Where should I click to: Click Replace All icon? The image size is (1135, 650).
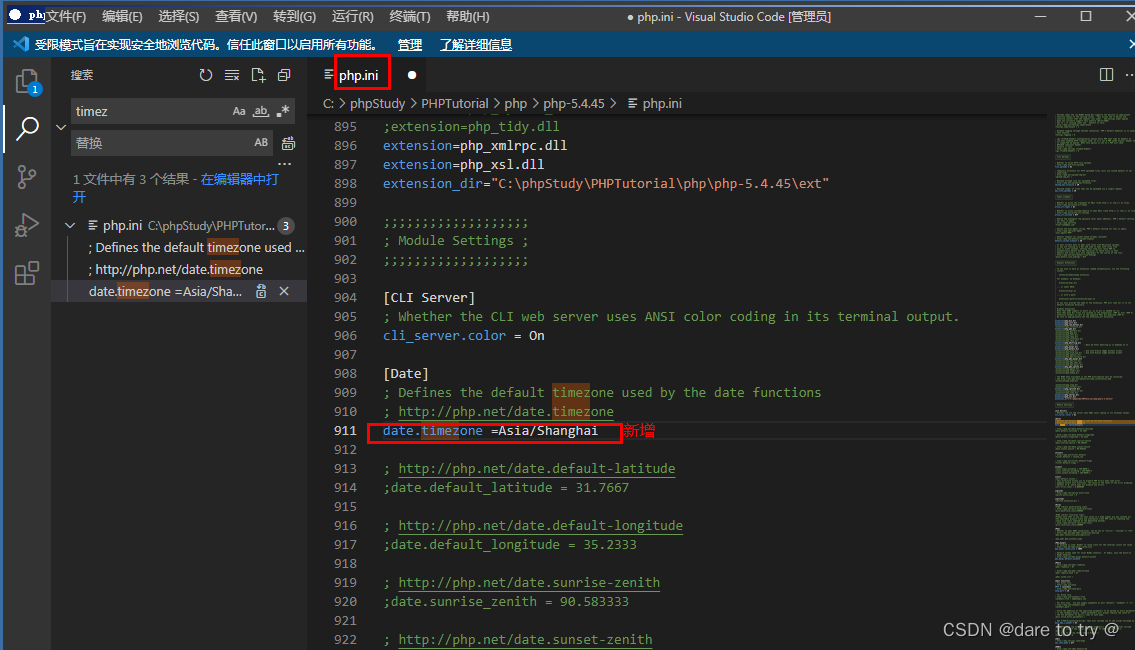(x=288, y=143)
